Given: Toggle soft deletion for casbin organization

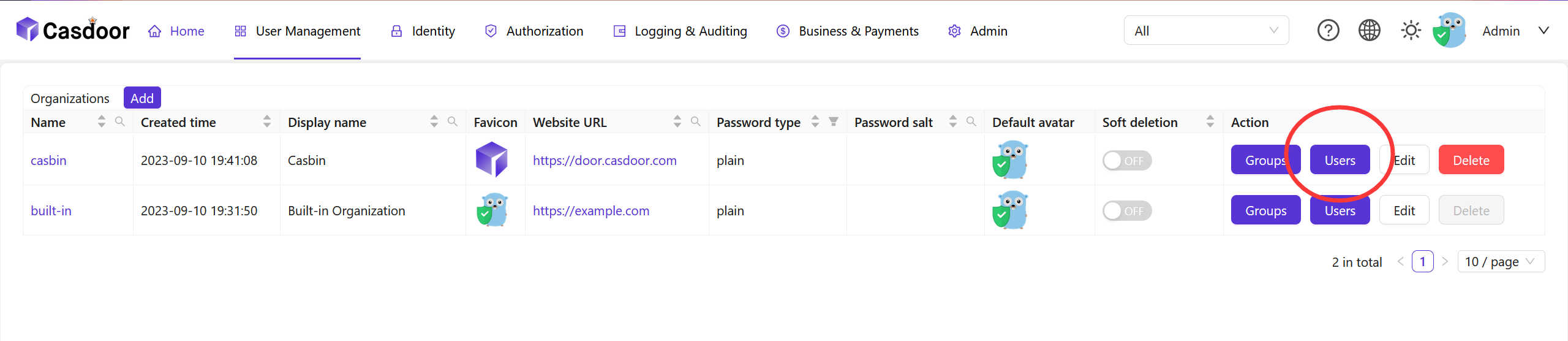Looking at the screenshot, I should pyautogui.click(x=1127, y=161).
